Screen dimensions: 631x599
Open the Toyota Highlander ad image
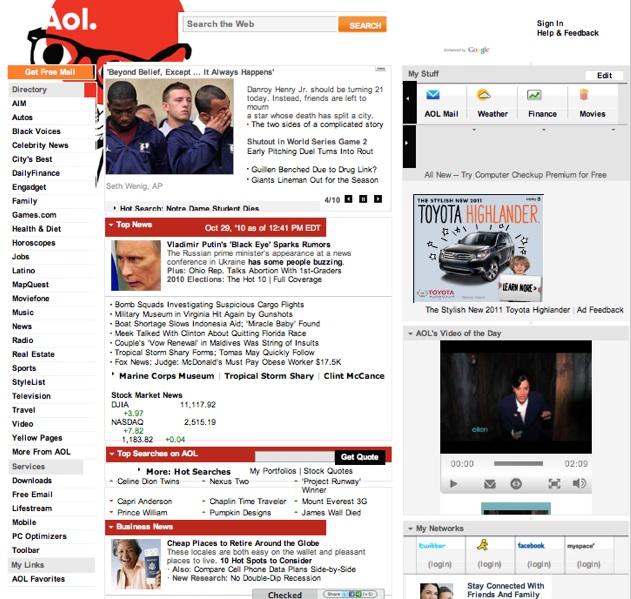pyautogui.click(x=478, y=248)
